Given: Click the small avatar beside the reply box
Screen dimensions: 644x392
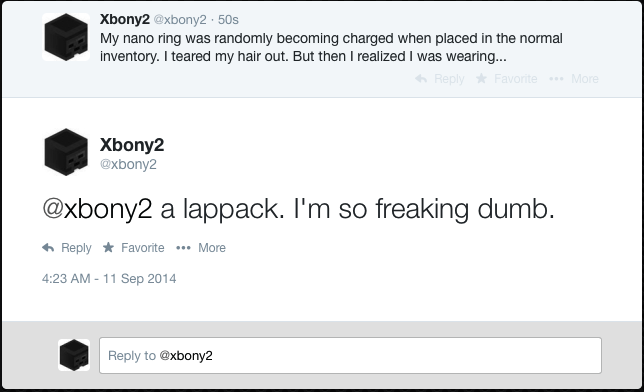Looking at the screenshot, I should [x=74, y=355].
